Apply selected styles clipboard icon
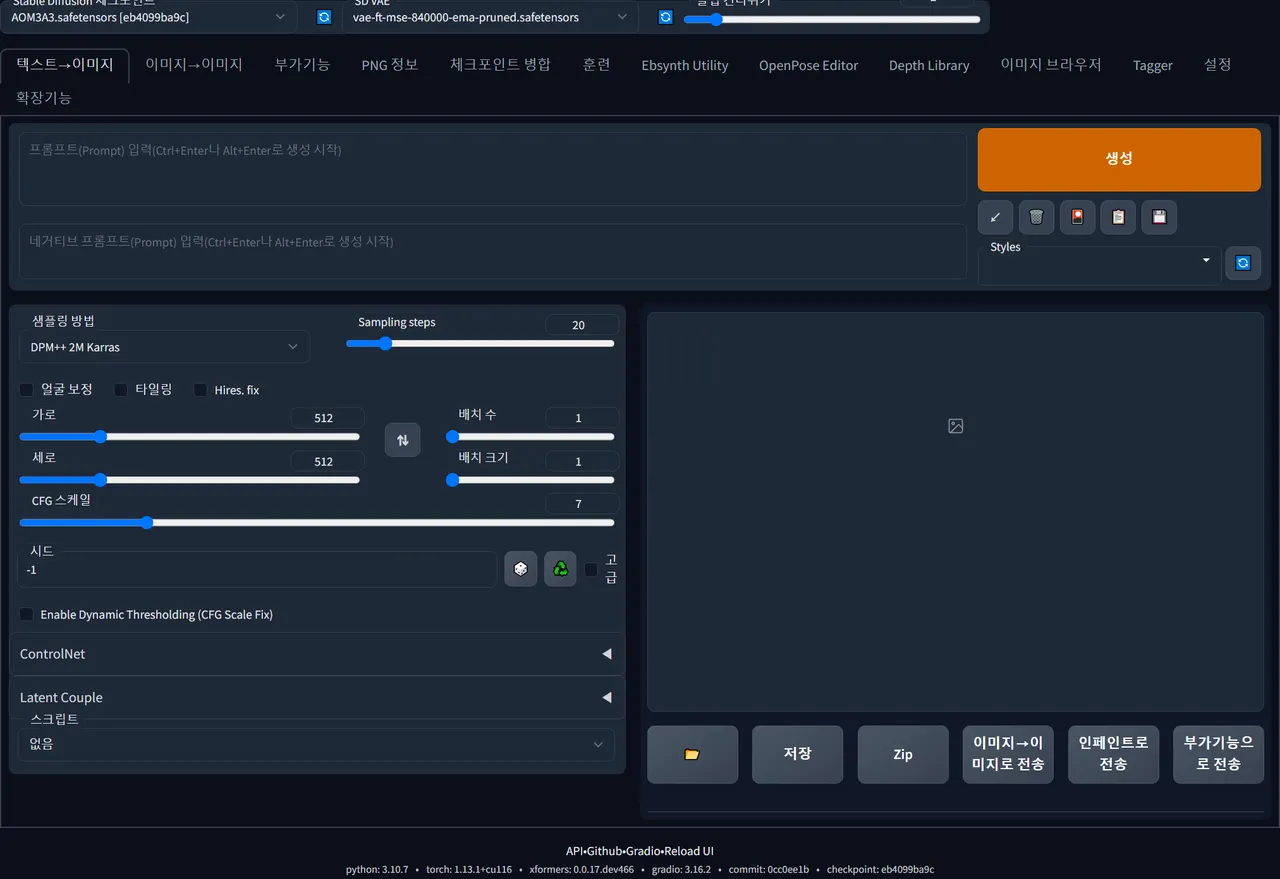Viewport: 1280px width, 879px height. pos(1118,217)
